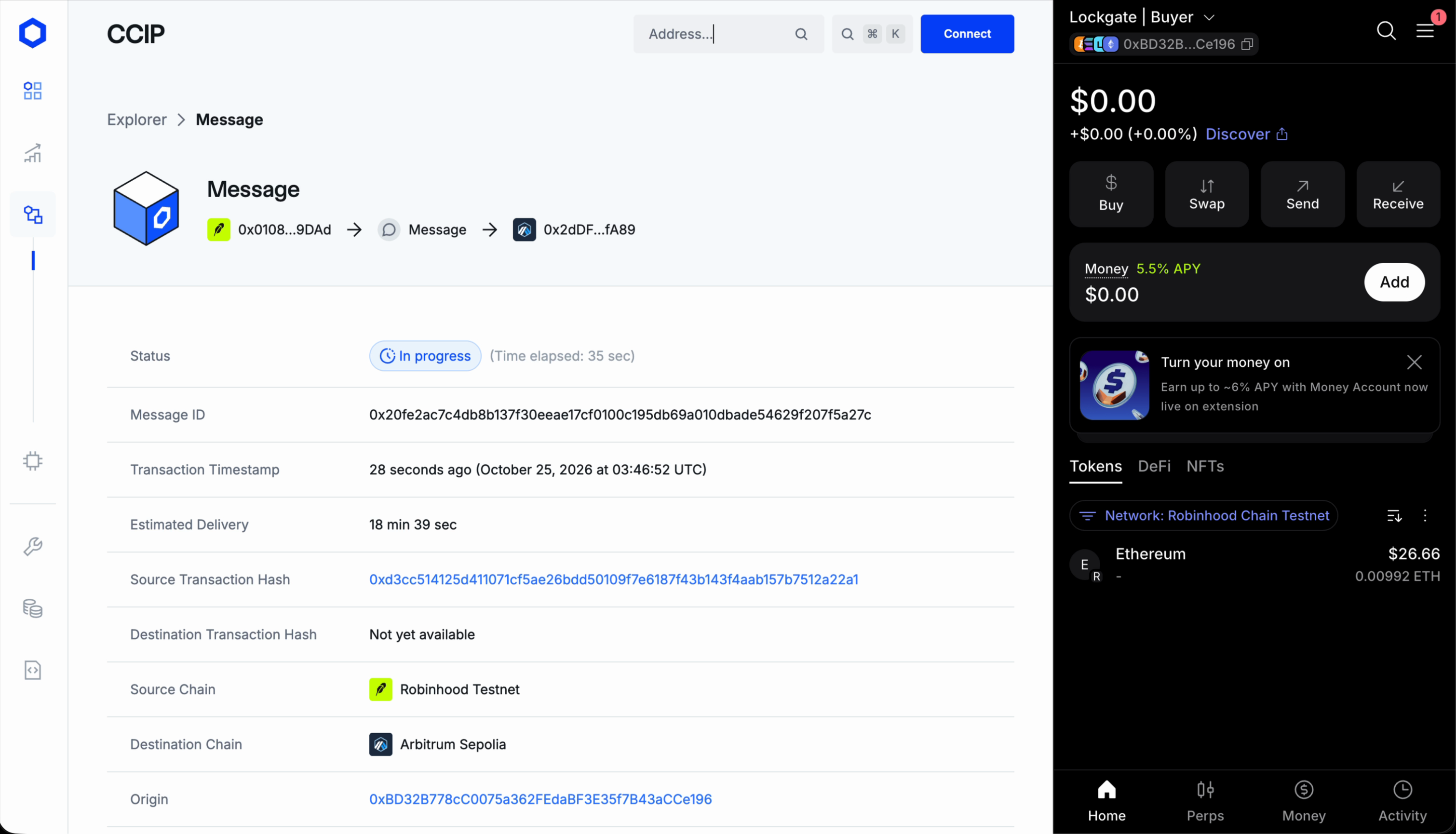Click the Discover link in wallet
This screenshot has width=1456, height=834.
click(x=1246, y=134)
